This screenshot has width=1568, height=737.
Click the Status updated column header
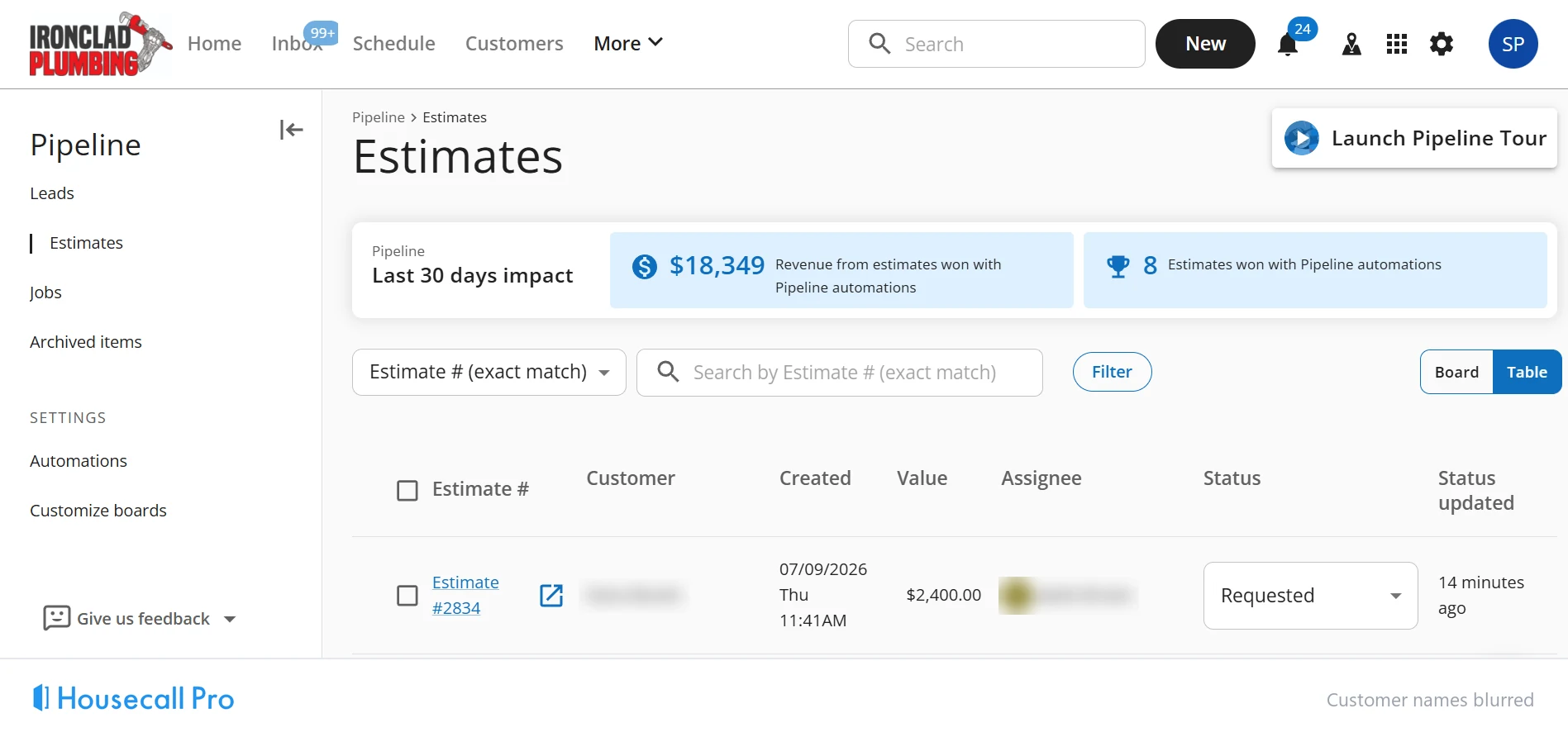(x=1475, y=491)
